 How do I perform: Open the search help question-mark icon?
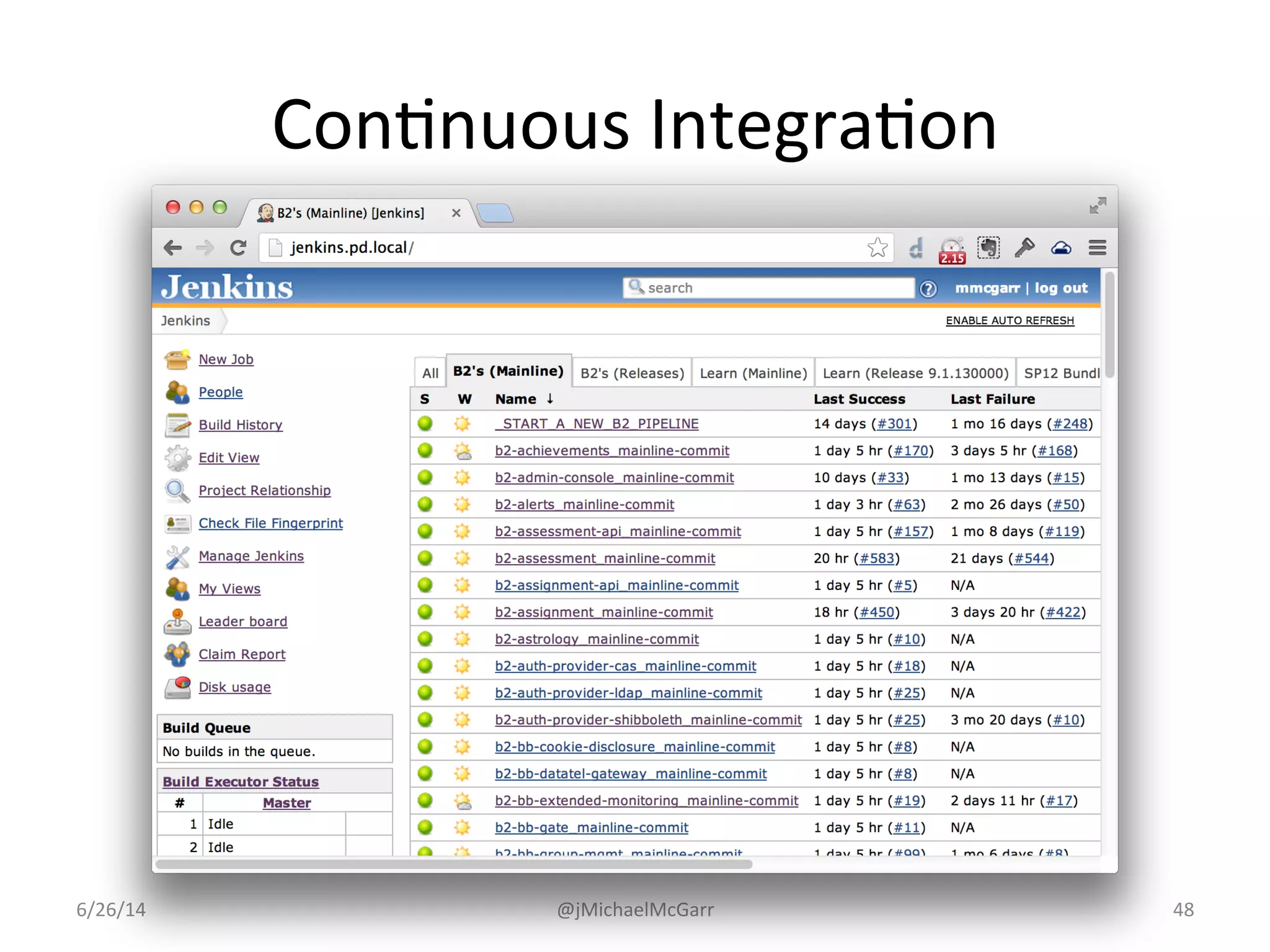[928, 289]
